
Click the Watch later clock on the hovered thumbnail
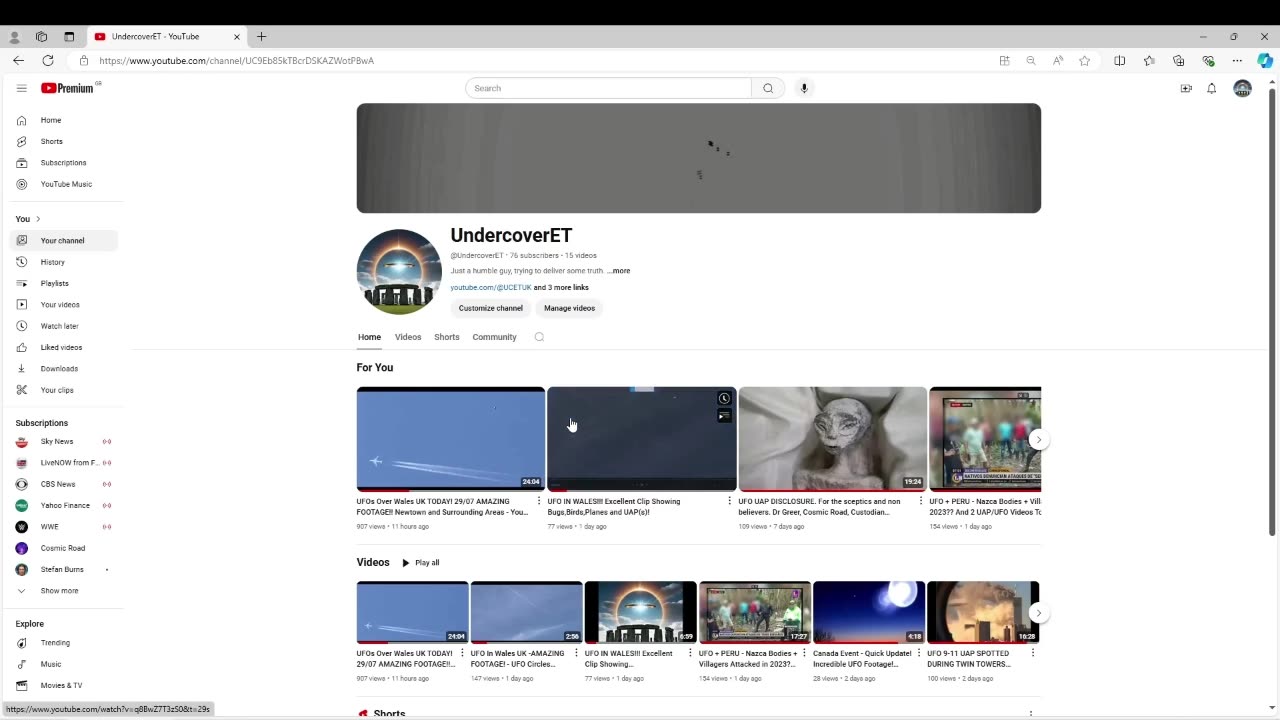tap(724, 398)
